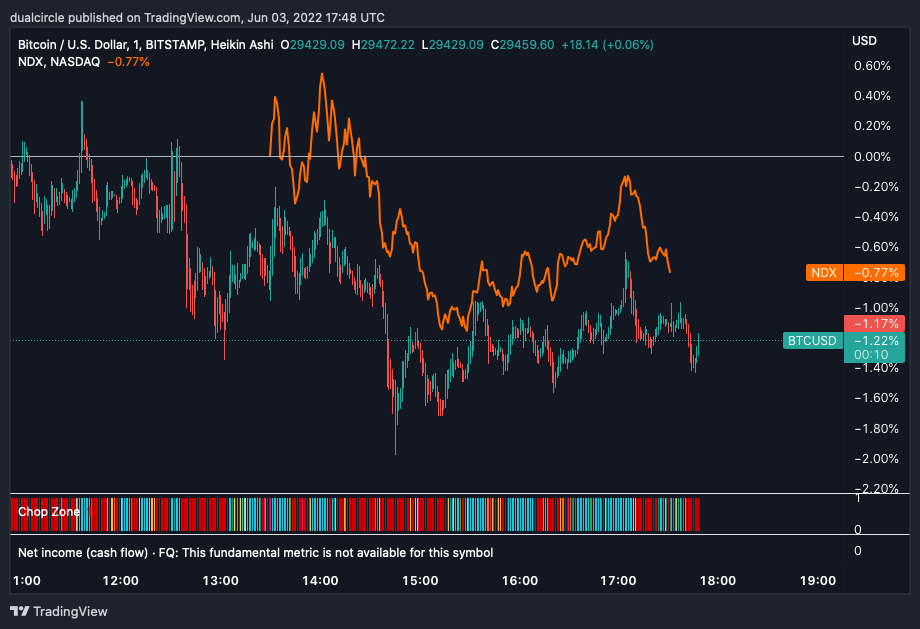Click the NDX, NASDAQ legend label
920x629 pixels.
pos(59,62)
